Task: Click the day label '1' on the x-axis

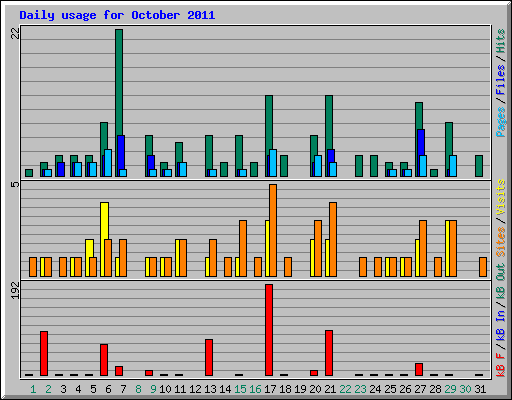Action: click(x=33, y=389)
